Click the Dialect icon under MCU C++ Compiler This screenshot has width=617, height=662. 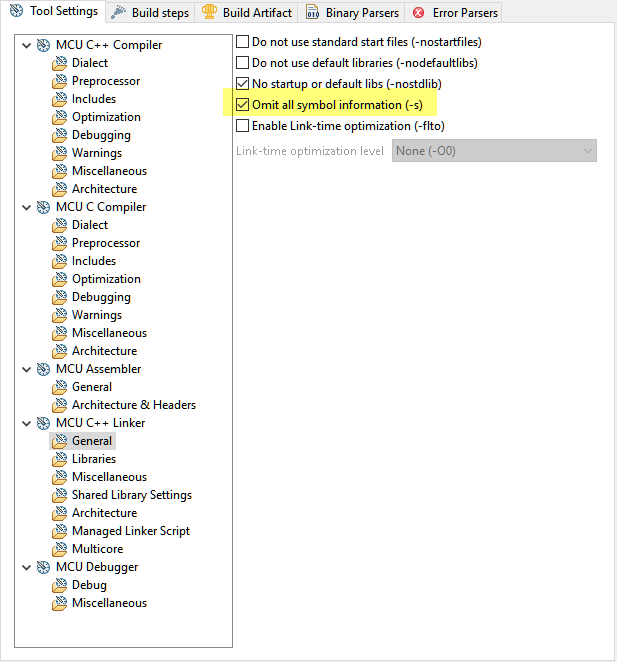pos(60,63)
